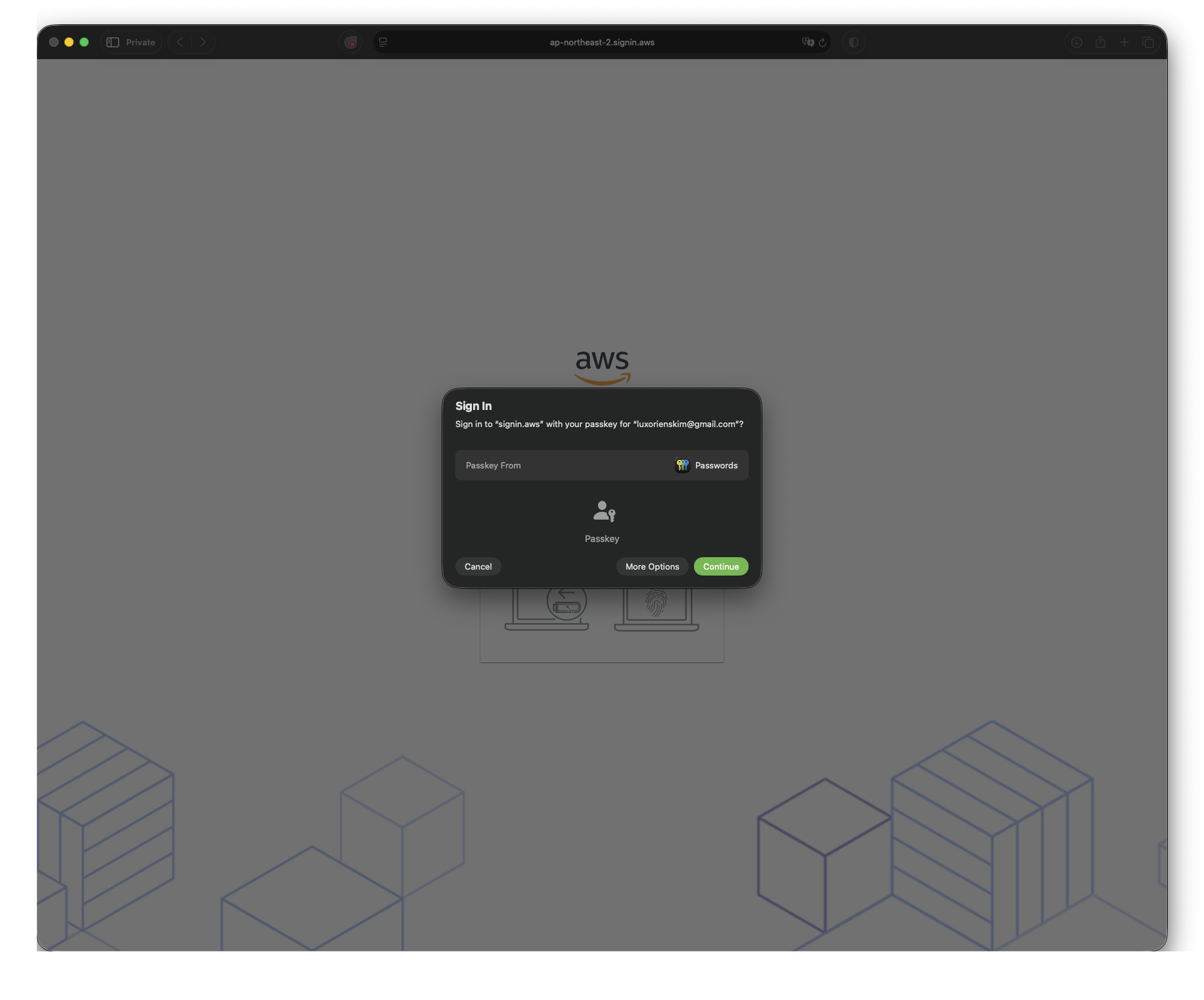Click the browser forward arrow
Viewport: 1204px width, 1000px height.
(x=203, y=42)
